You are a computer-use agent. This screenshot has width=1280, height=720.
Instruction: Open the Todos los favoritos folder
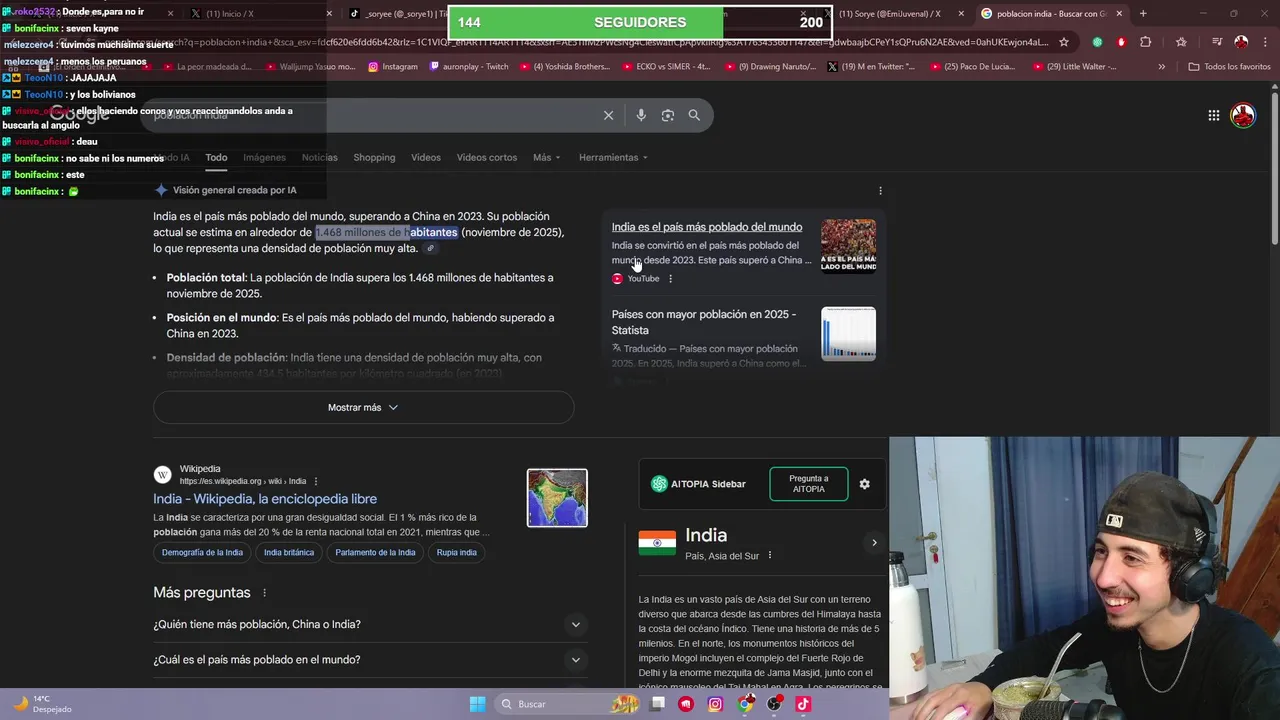click(x=1229, y=67)
